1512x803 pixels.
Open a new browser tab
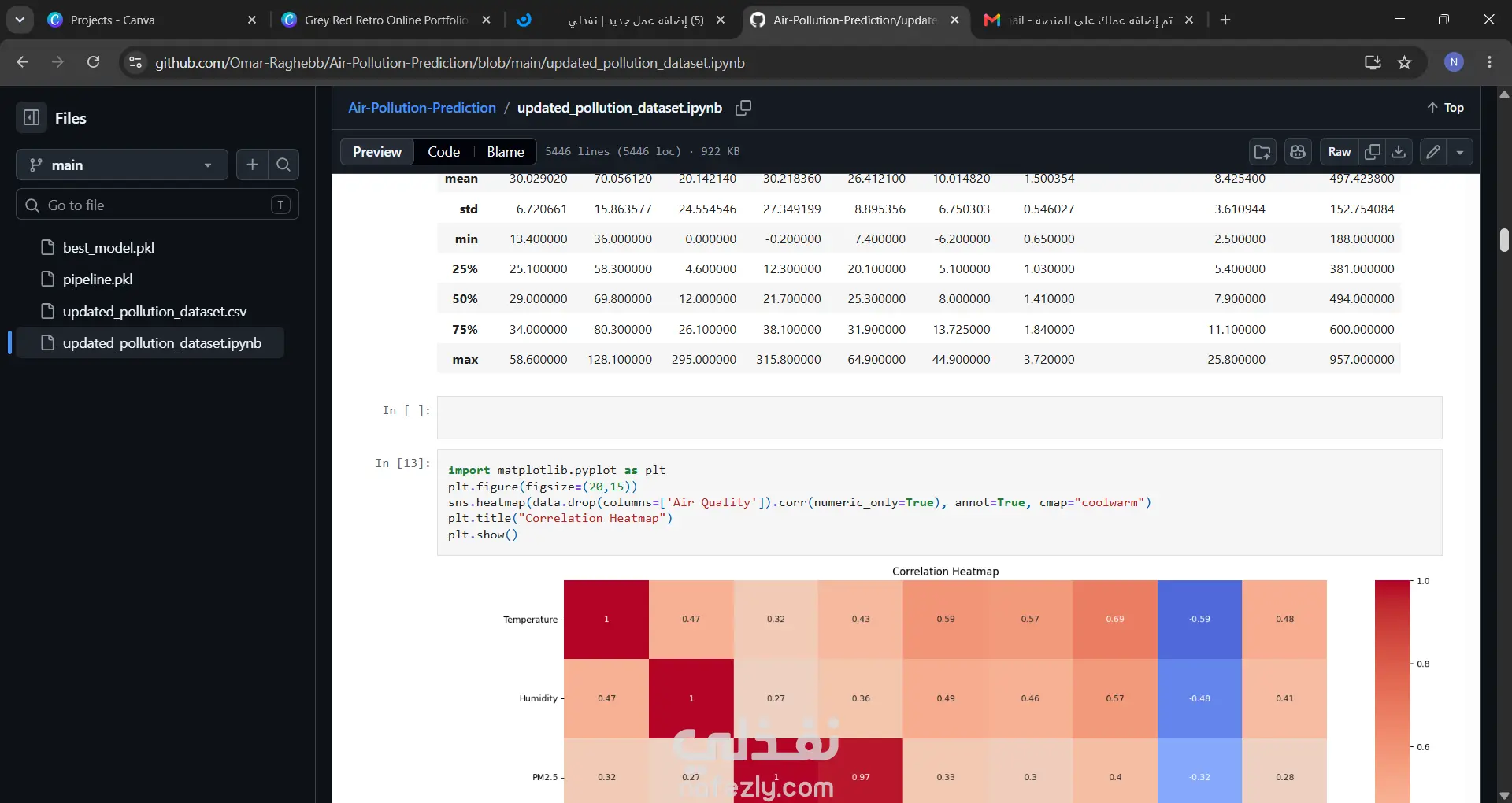click(x=1225, y=20)
